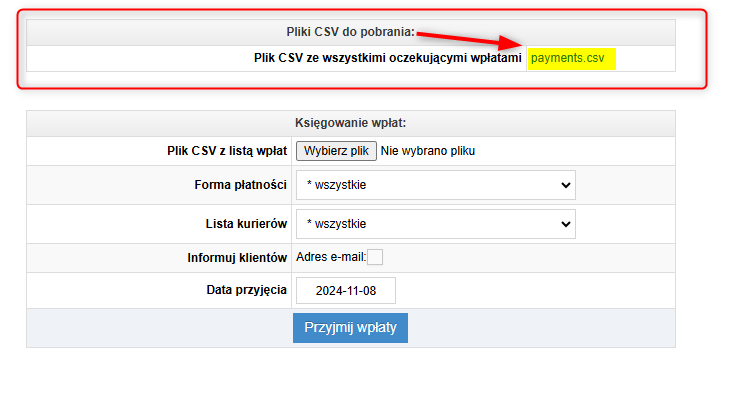Click the 'Plik CSV z listą wpłat' label

tap(227, 151)
